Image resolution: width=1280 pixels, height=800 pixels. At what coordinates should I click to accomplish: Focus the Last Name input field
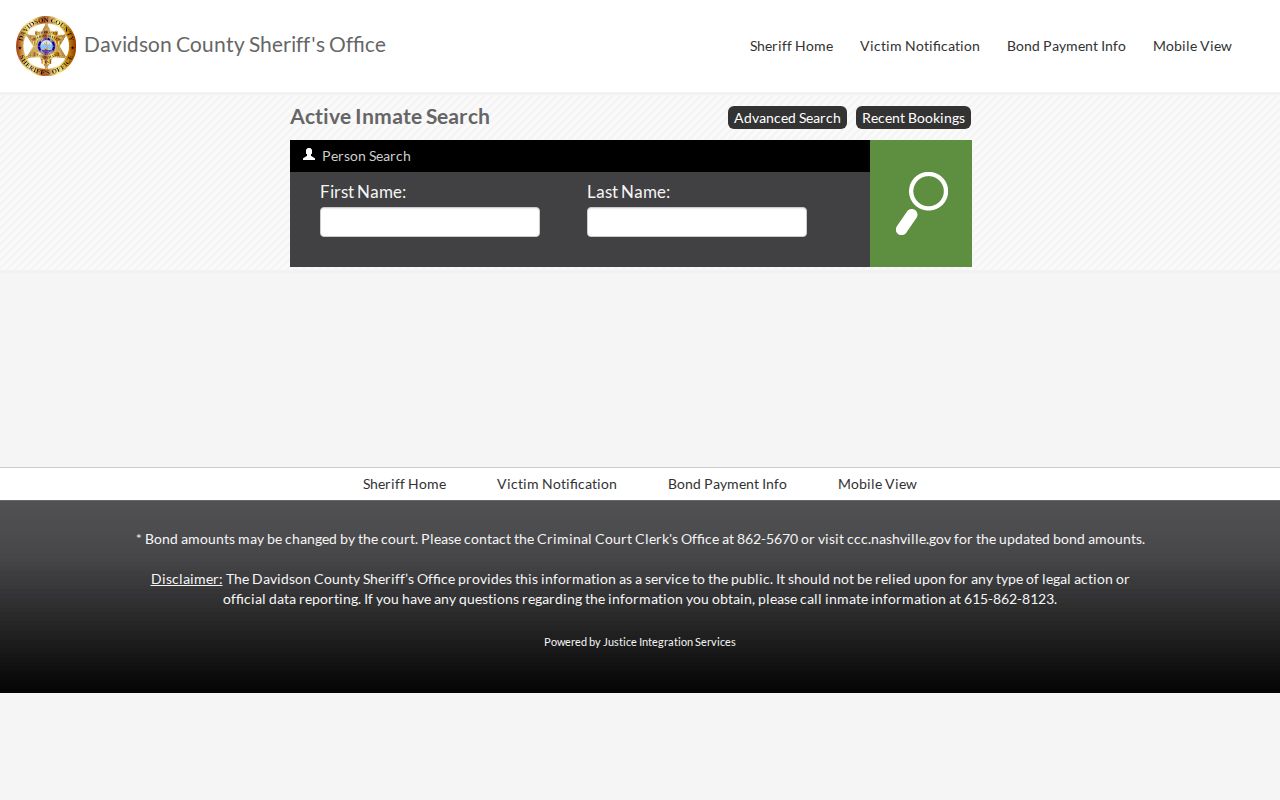click(x=697, y=222)
